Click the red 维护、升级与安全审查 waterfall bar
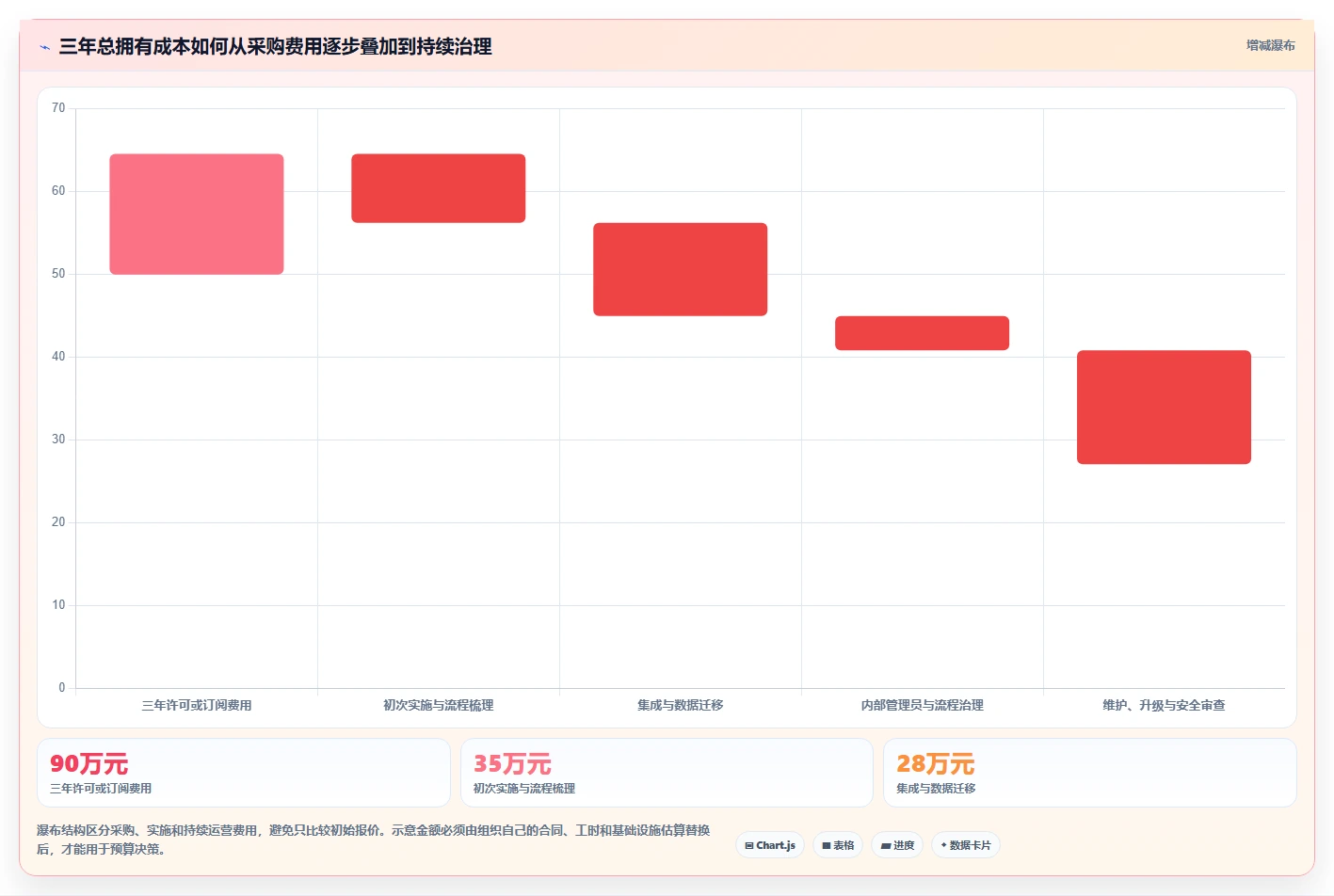This screenshot has width=1334, height=896. coord(1165,408)
